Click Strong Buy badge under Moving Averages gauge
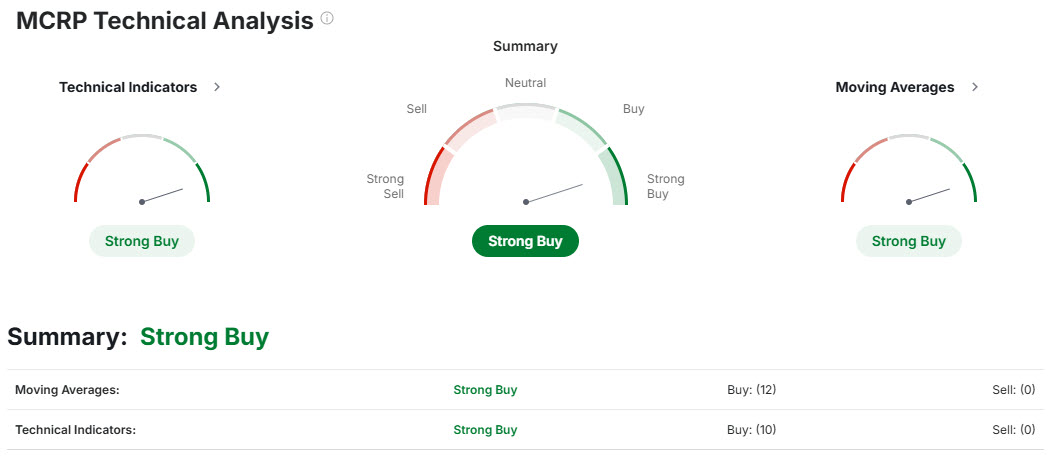 (908, 241)
